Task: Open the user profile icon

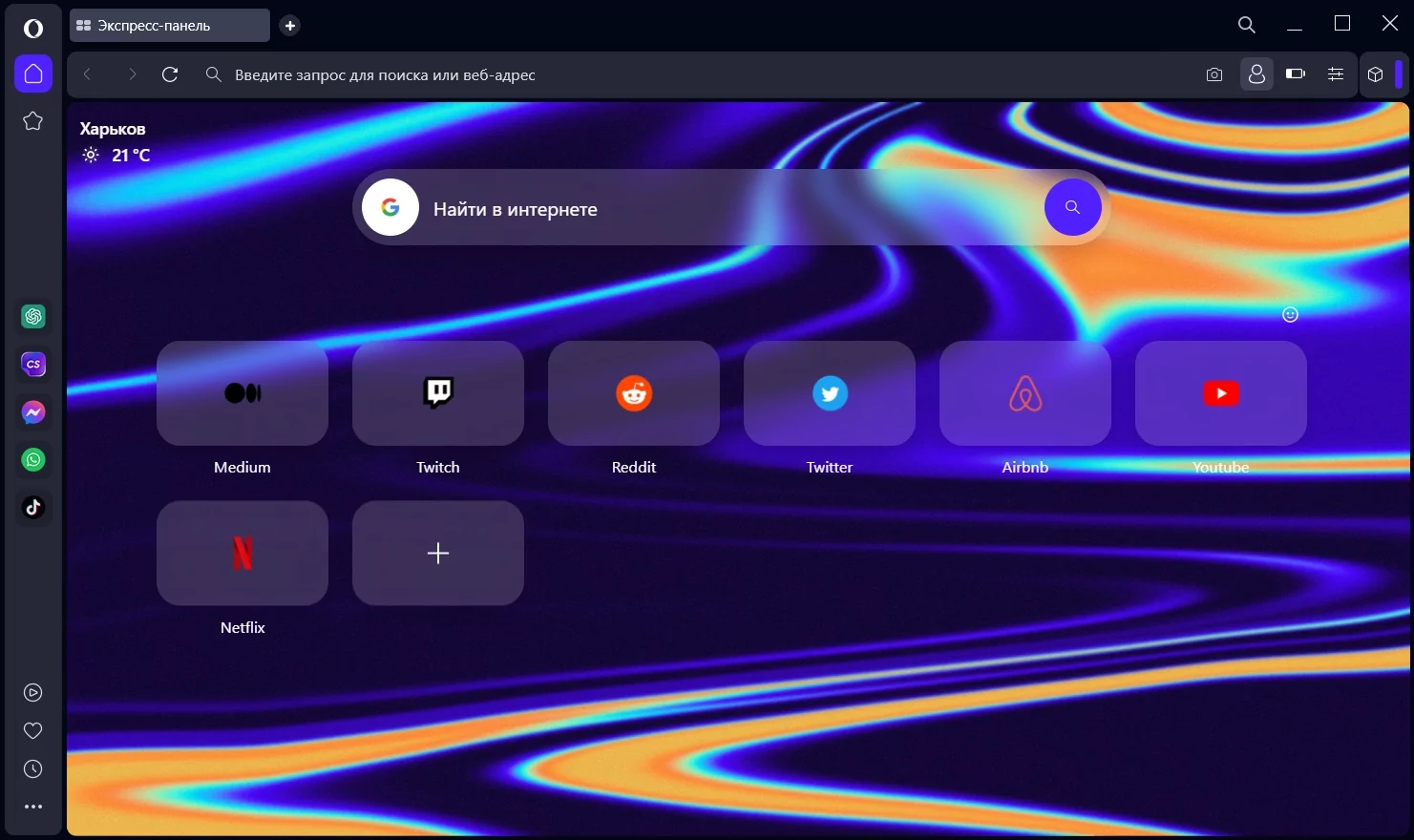Action: pyautogui.click(x=1256, y=73)
